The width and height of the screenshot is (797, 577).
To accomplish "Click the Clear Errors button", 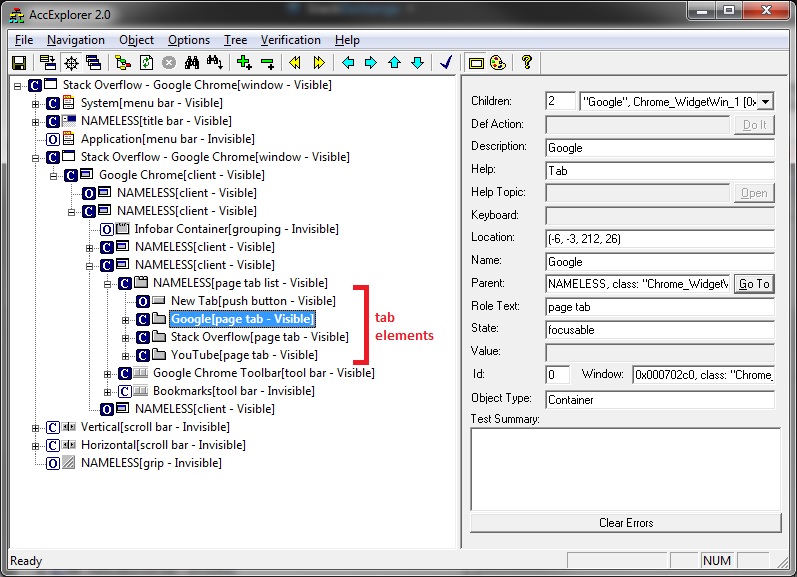I will [x=626, y=523].
